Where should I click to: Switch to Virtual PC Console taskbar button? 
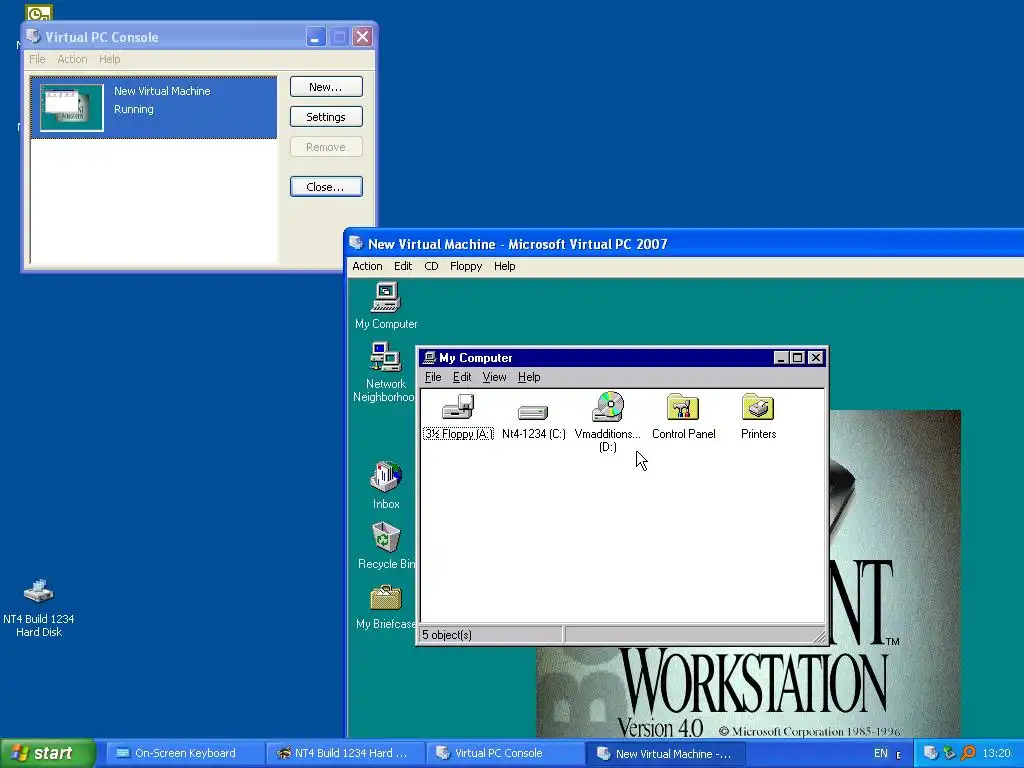(x=504, y=753)
